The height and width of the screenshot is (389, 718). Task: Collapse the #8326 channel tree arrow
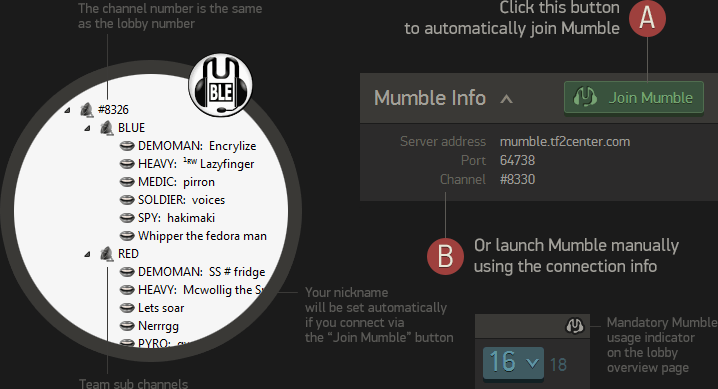pyautogui.click(x=67, y=110)
